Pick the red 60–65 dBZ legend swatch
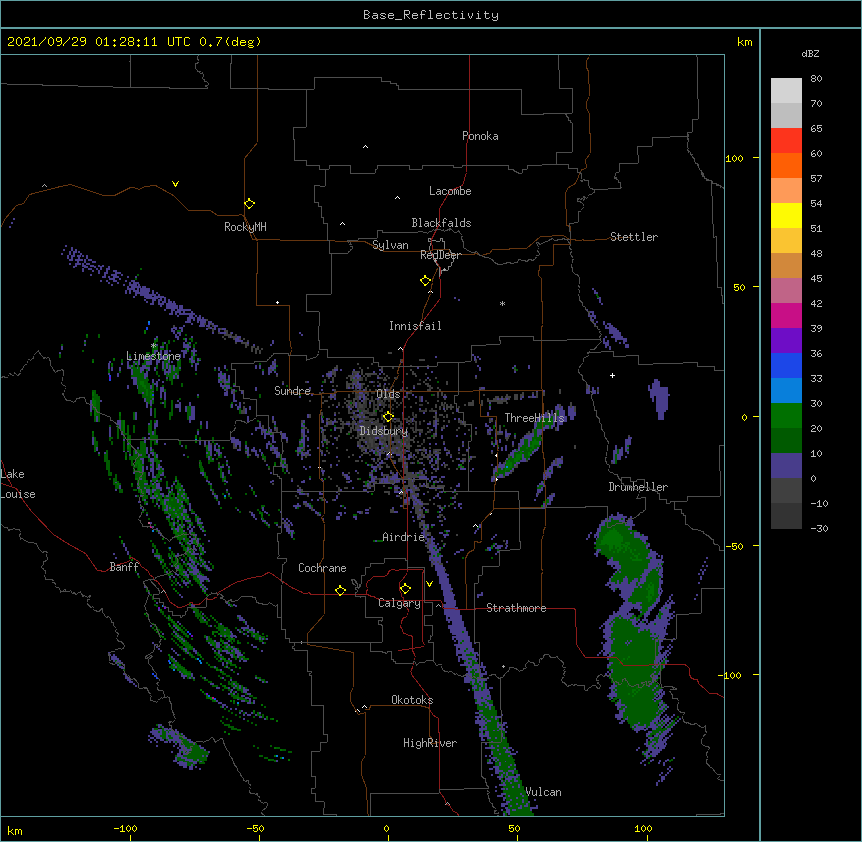 click(786, 141)
